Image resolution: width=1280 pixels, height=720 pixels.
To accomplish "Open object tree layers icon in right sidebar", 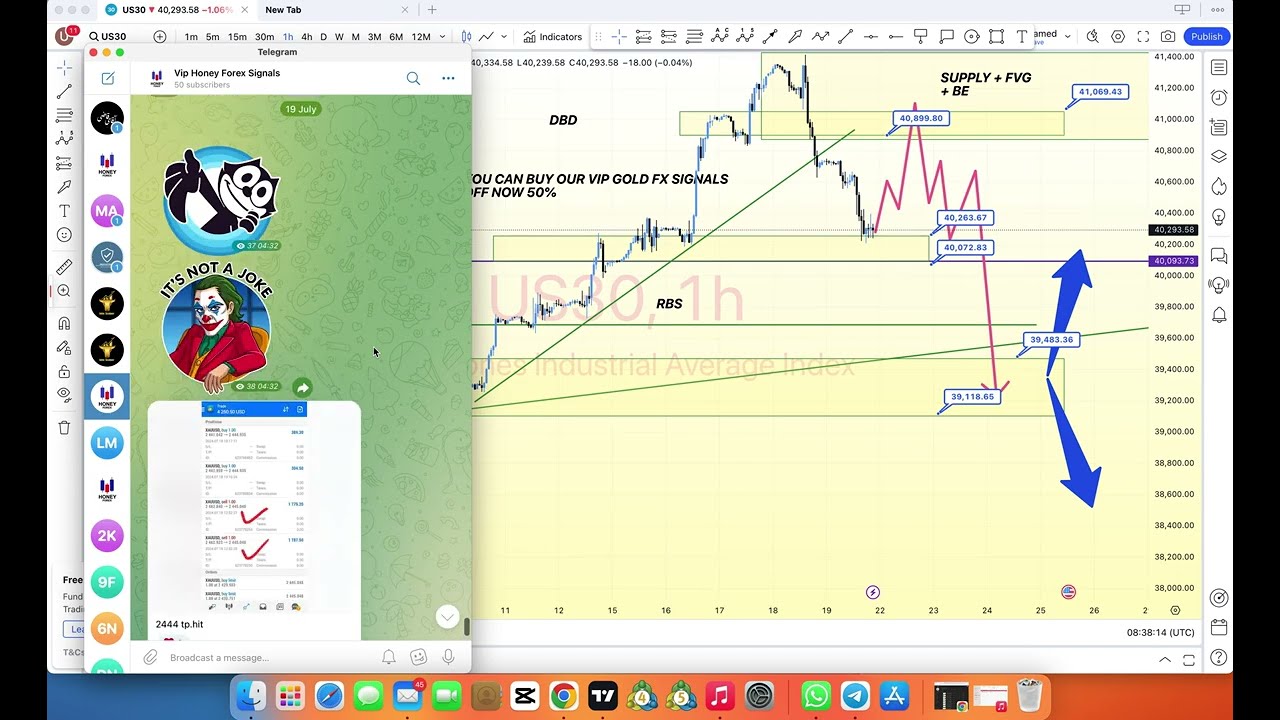I will pyautogui.click(x=1219, y=156).
